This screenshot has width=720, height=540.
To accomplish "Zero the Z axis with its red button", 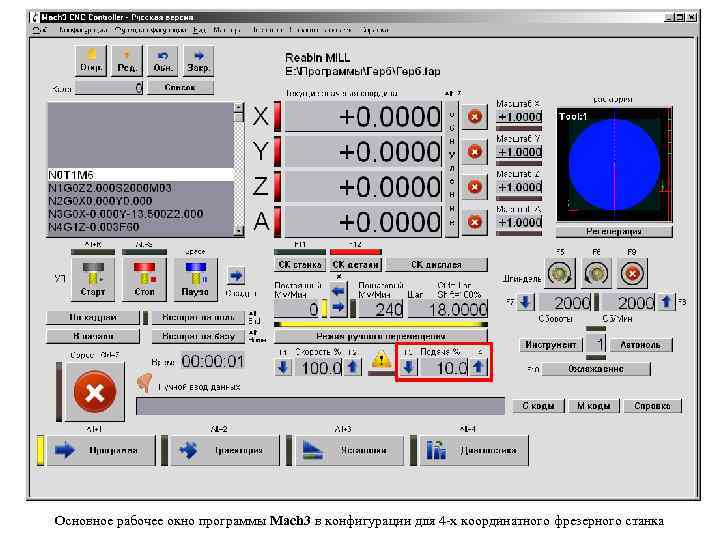I will (x=474, y=187).
